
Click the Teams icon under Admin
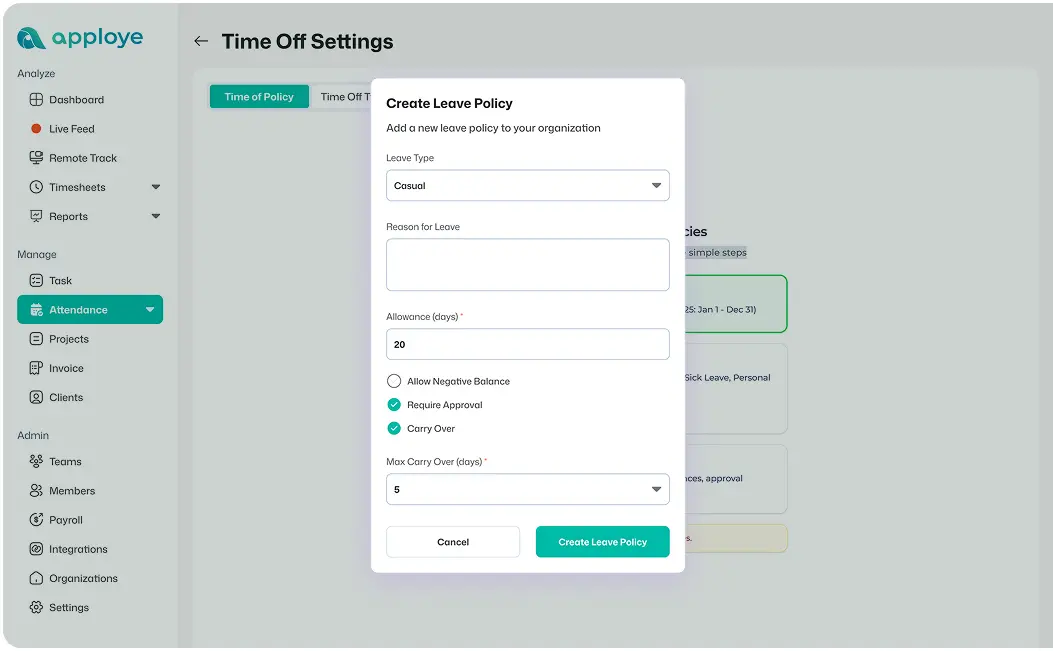pyautogui.click(x=37, y=461)
